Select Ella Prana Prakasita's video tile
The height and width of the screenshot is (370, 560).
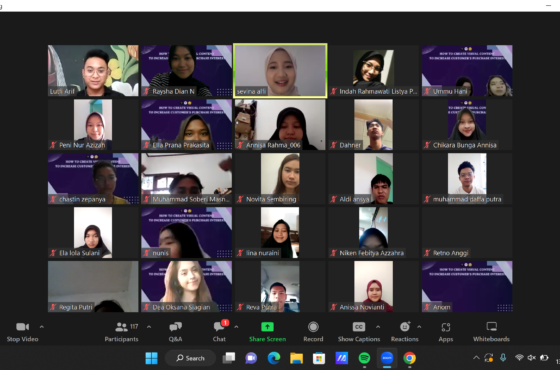[x=186, y=124]
